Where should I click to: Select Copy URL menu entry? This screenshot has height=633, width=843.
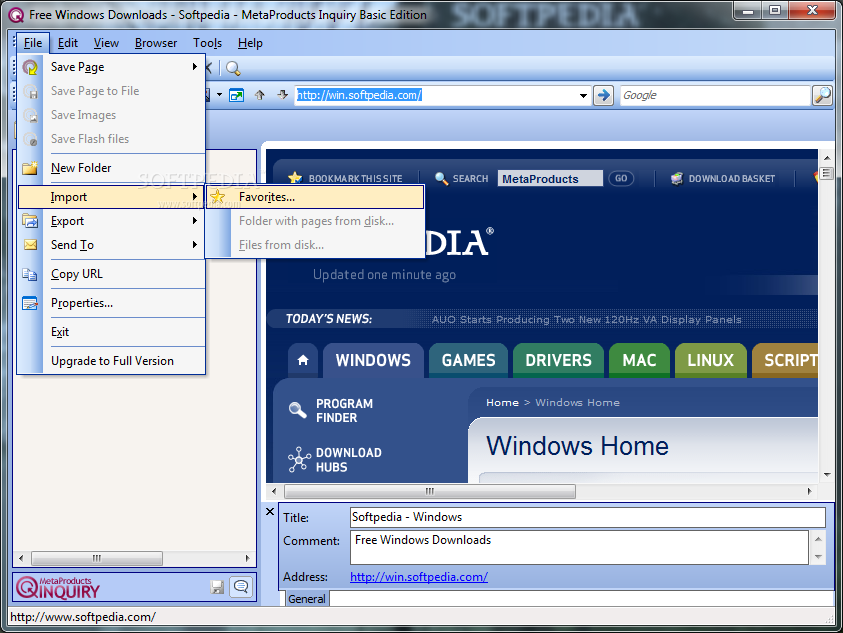(x=111, y=274)
